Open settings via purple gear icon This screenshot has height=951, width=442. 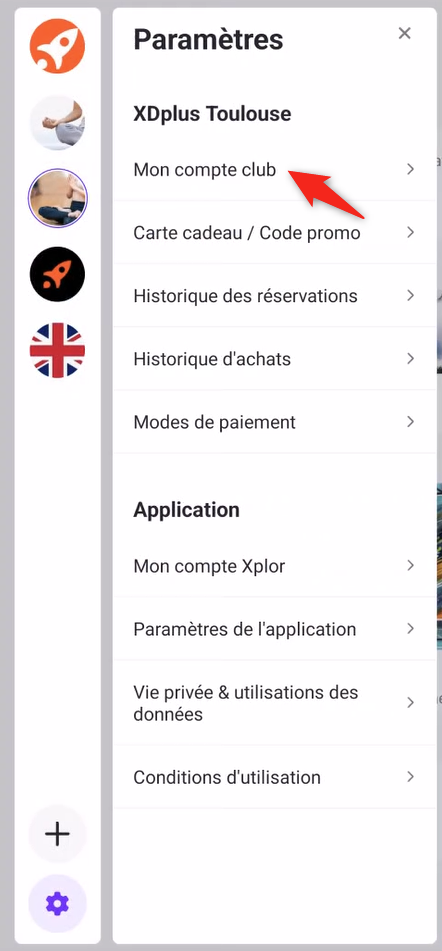[58, 904]
